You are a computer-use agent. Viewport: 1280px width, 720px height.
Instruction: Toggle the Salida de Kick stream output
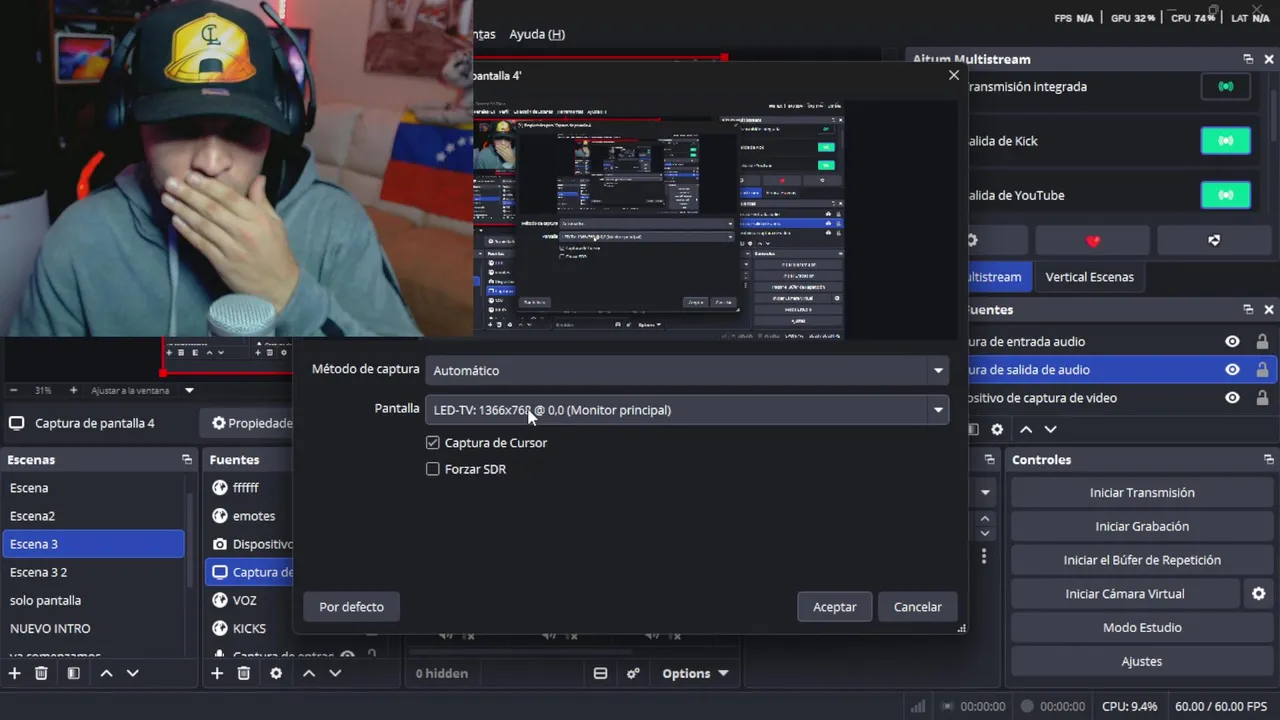(x=1226, y=141)
